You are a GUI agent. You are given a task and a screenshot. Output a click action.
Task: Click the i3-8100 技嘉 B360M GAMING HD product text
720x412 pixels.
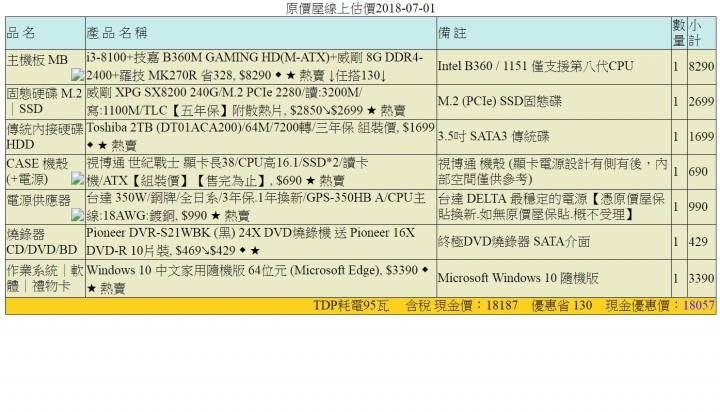pyautogui.click(x=255, y=67)
